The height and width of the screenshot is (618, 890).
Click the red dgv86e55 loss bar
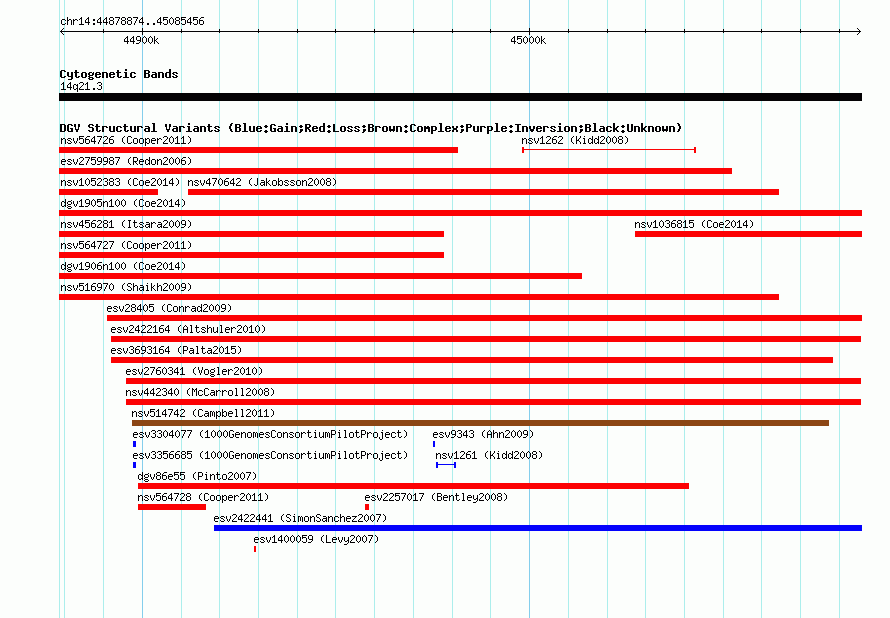[413, 486]
